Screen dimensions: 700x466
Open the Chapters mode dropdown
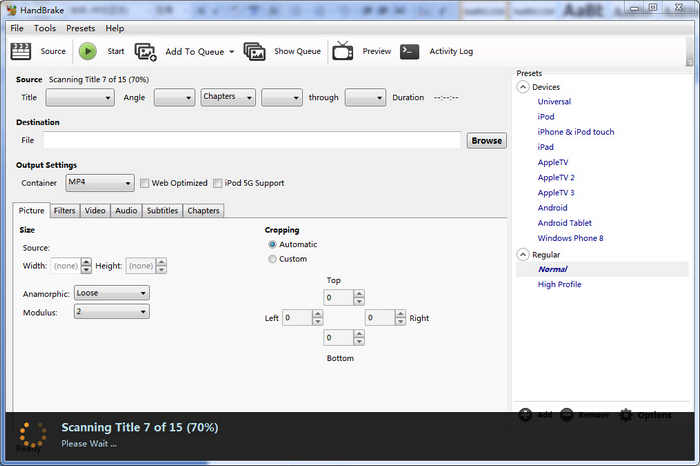pos(228,97)
